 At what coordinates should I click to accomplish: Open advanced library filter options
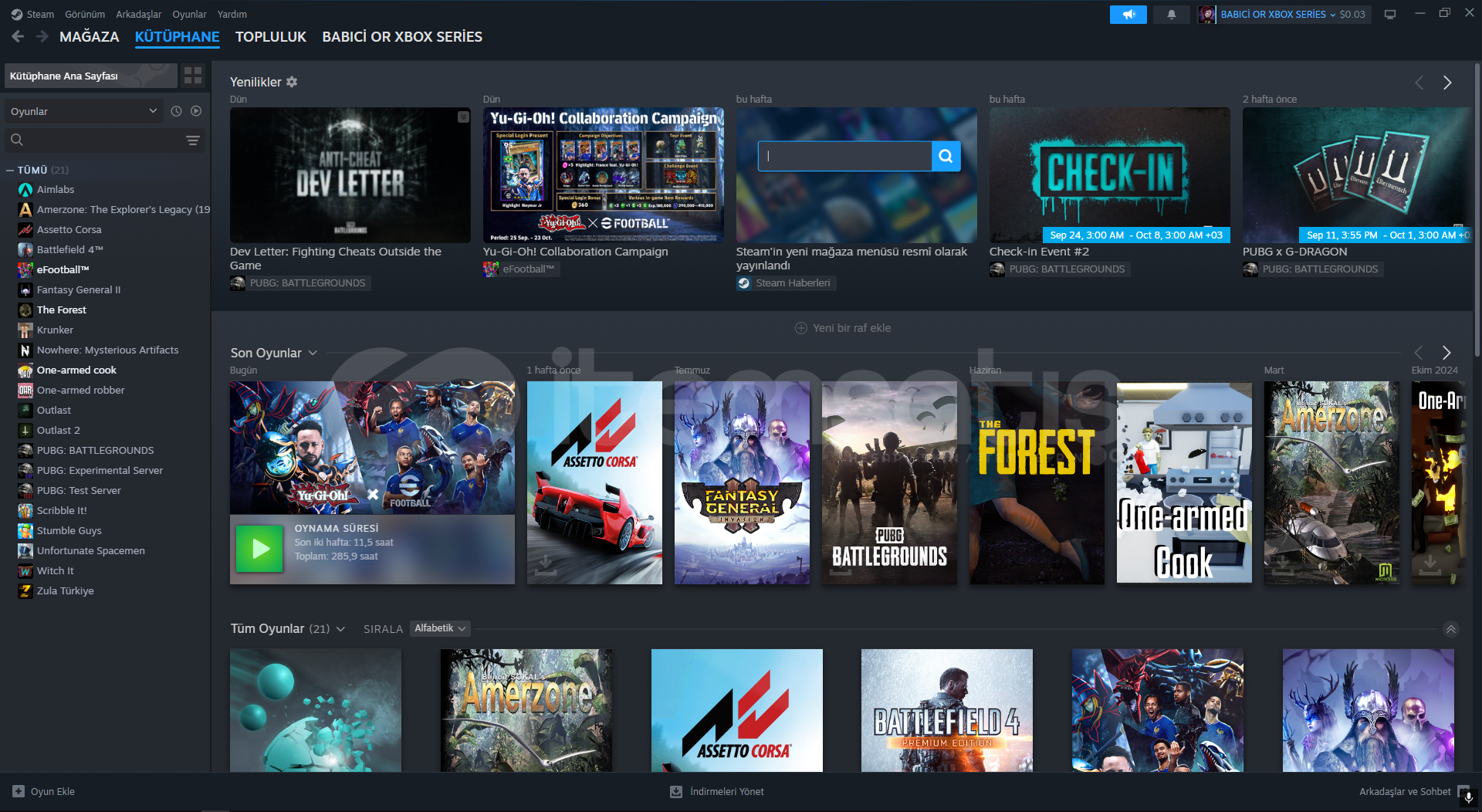pyautogui.click(x=193, y=140)
